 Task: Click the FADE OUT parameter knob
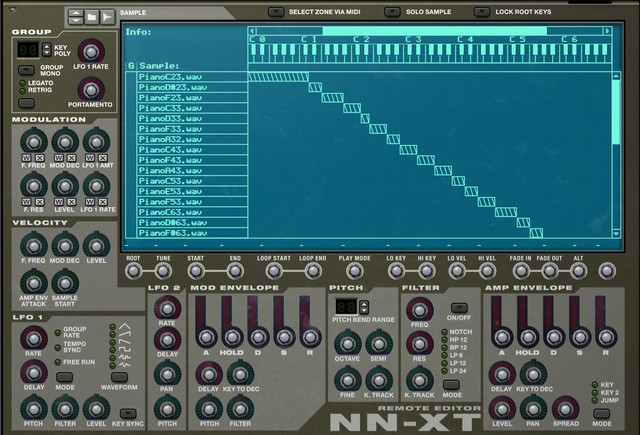549,271
